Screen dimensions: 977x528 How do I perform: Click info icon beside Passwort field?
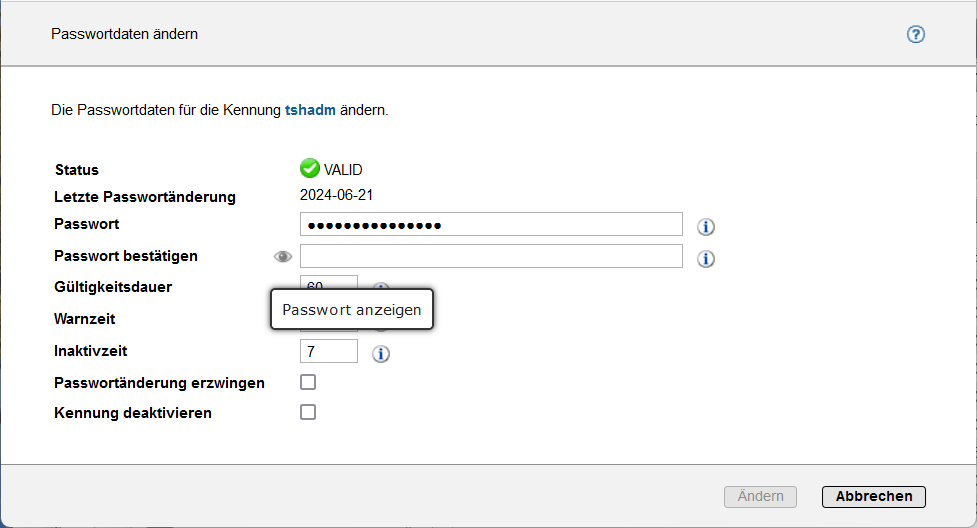coord(706,227)
